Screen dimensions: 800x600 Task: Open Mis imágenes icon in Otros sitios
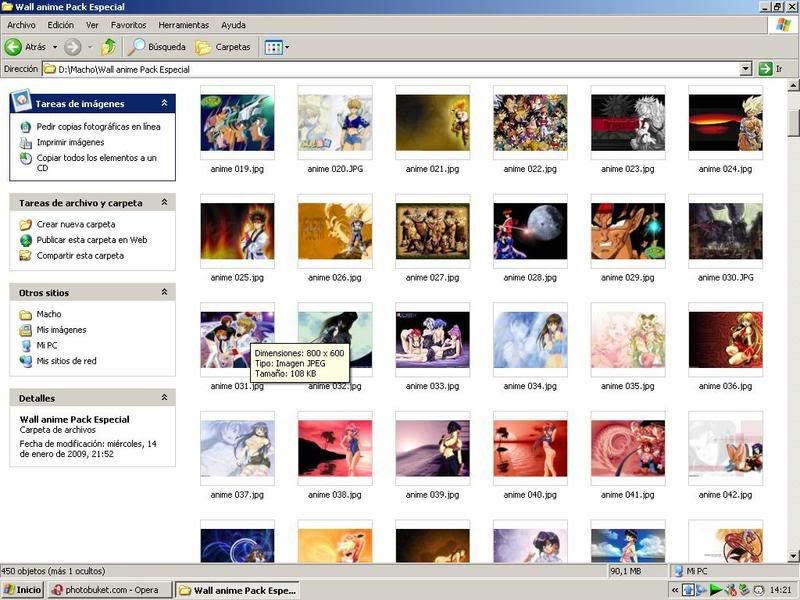(26, 330)
